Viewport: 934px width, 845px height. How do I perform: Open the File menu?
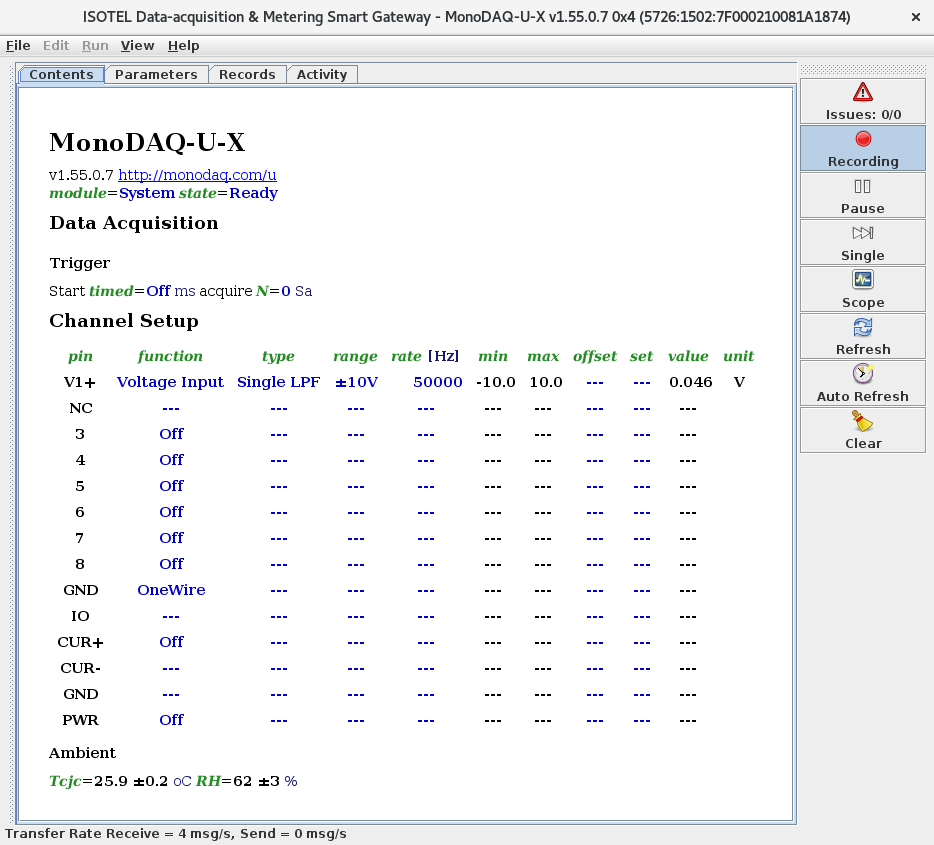18,46
